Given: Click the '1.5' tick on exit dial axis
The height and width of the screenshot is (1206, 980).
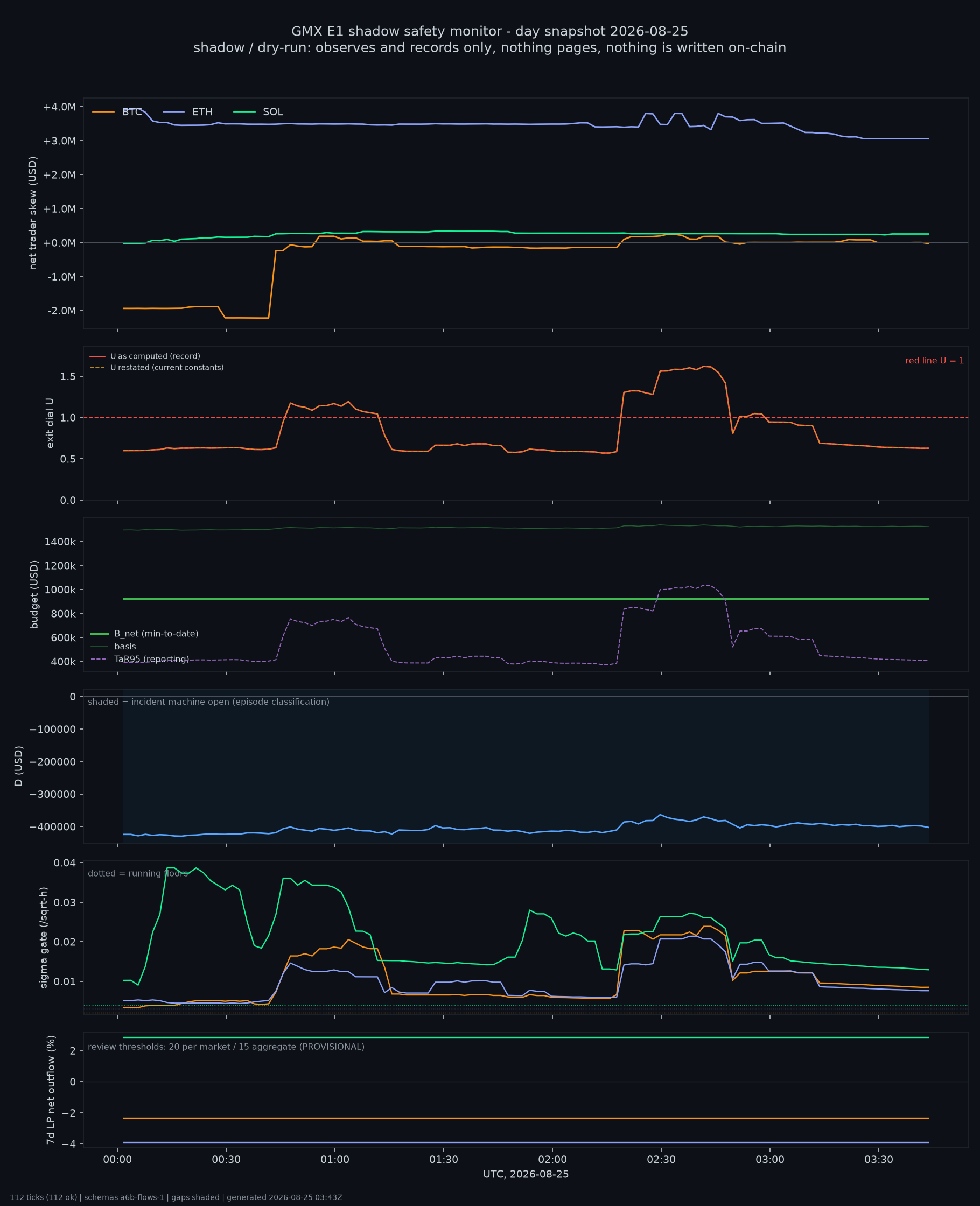Looking at the screenshot, I should click(68, 376).
